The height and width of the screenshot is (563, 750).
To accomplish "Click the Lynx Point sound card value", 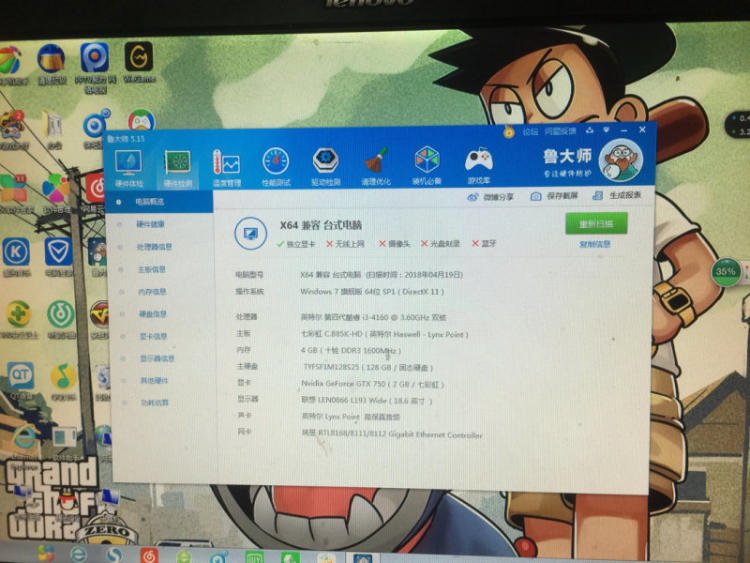I will tap(351, 417).
